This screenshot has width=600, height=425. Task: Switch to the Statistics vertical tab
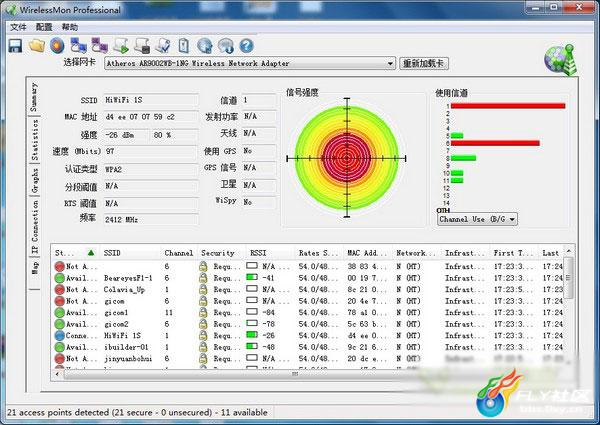click(35, 140)
